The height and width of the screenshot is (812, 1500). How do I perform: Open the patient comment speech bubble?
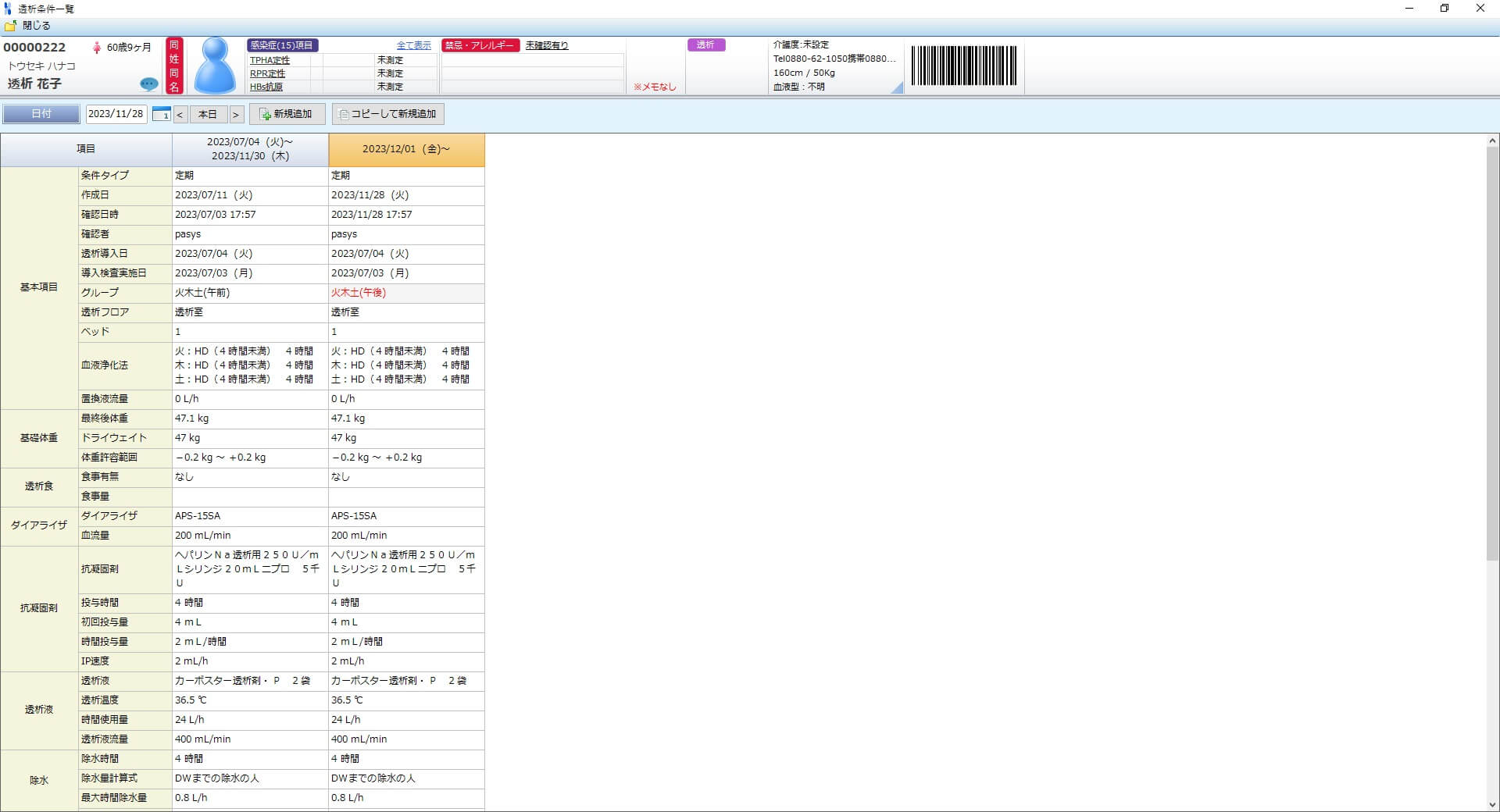pyautogui.click(x=148, y=84)
